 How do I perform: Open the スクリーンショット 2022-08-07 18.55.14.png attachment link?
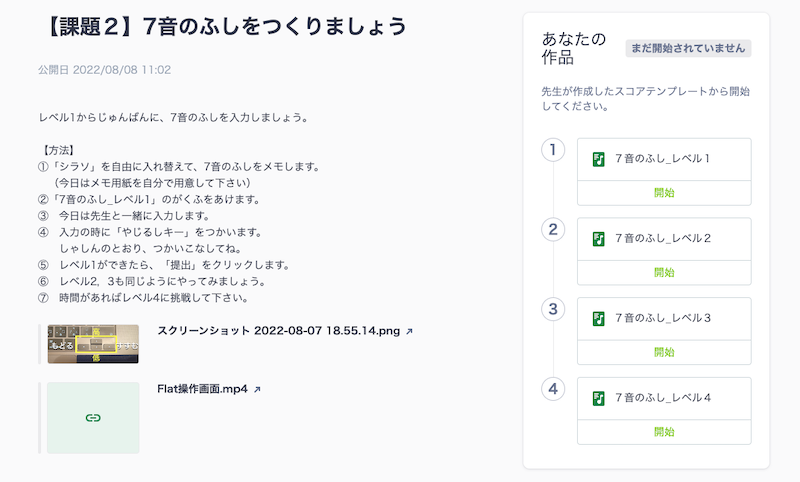point(278,330)
